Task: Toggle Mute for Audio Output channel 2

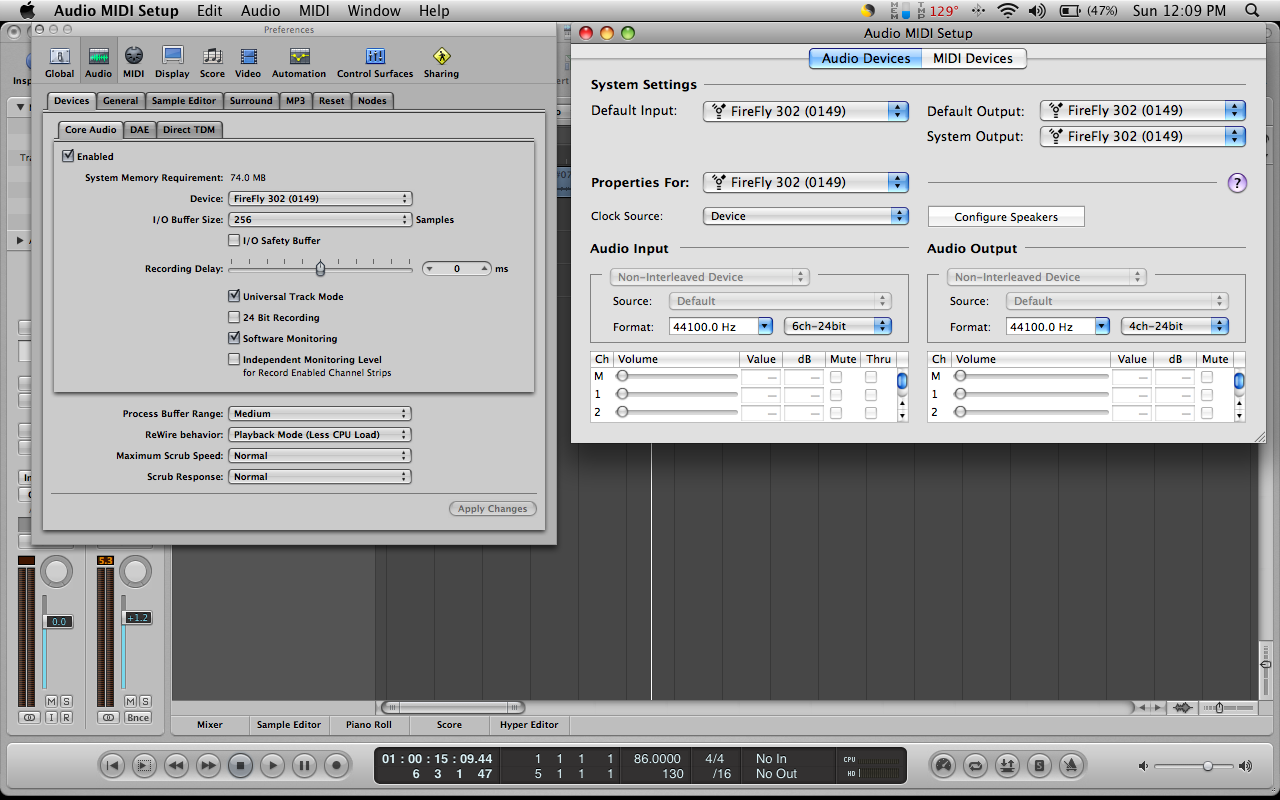Action: [1207, 413]
